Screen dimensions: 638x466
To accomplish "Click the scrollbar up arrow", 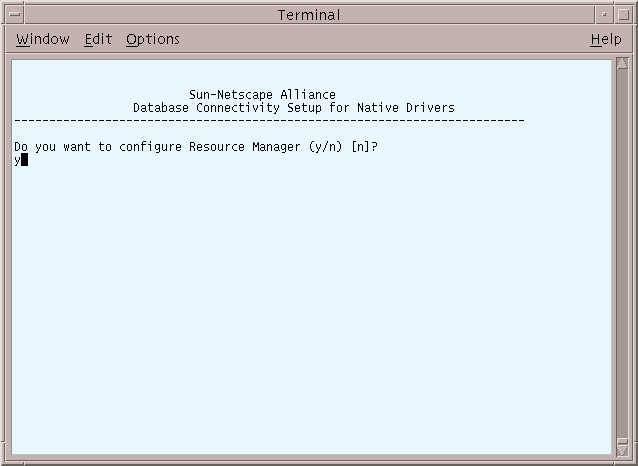I will (x=622, y=63).
